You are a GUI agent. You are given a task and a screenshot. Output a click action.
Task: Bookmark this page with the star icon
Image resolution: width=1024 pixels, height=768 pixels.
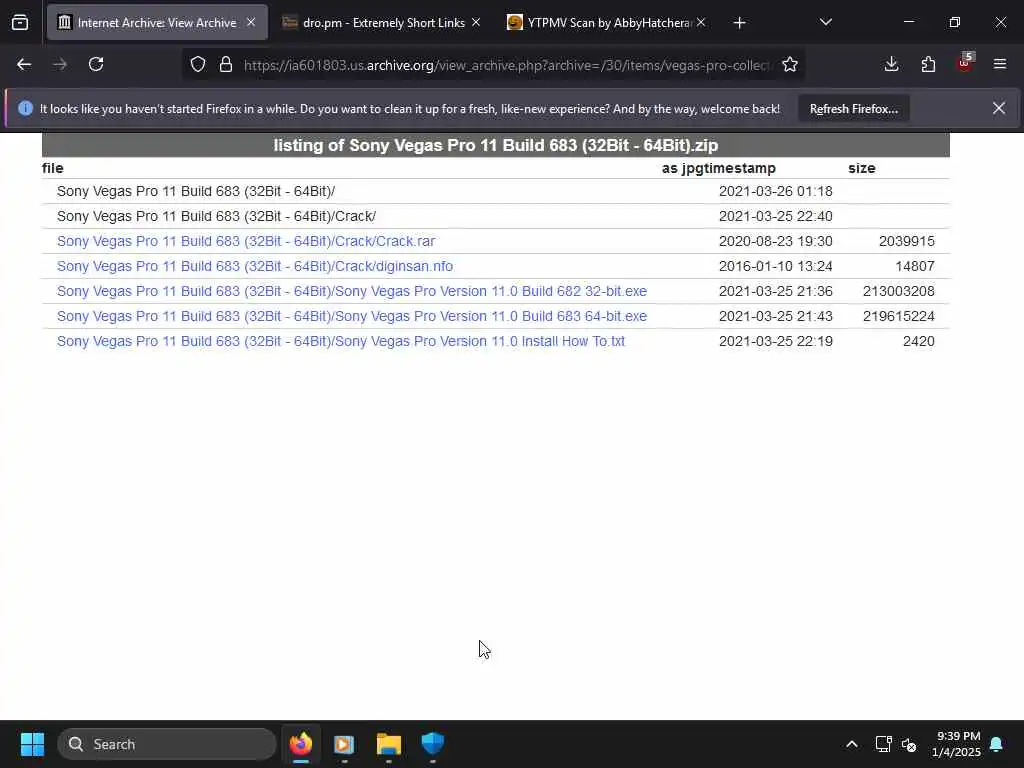coord(790,64)
